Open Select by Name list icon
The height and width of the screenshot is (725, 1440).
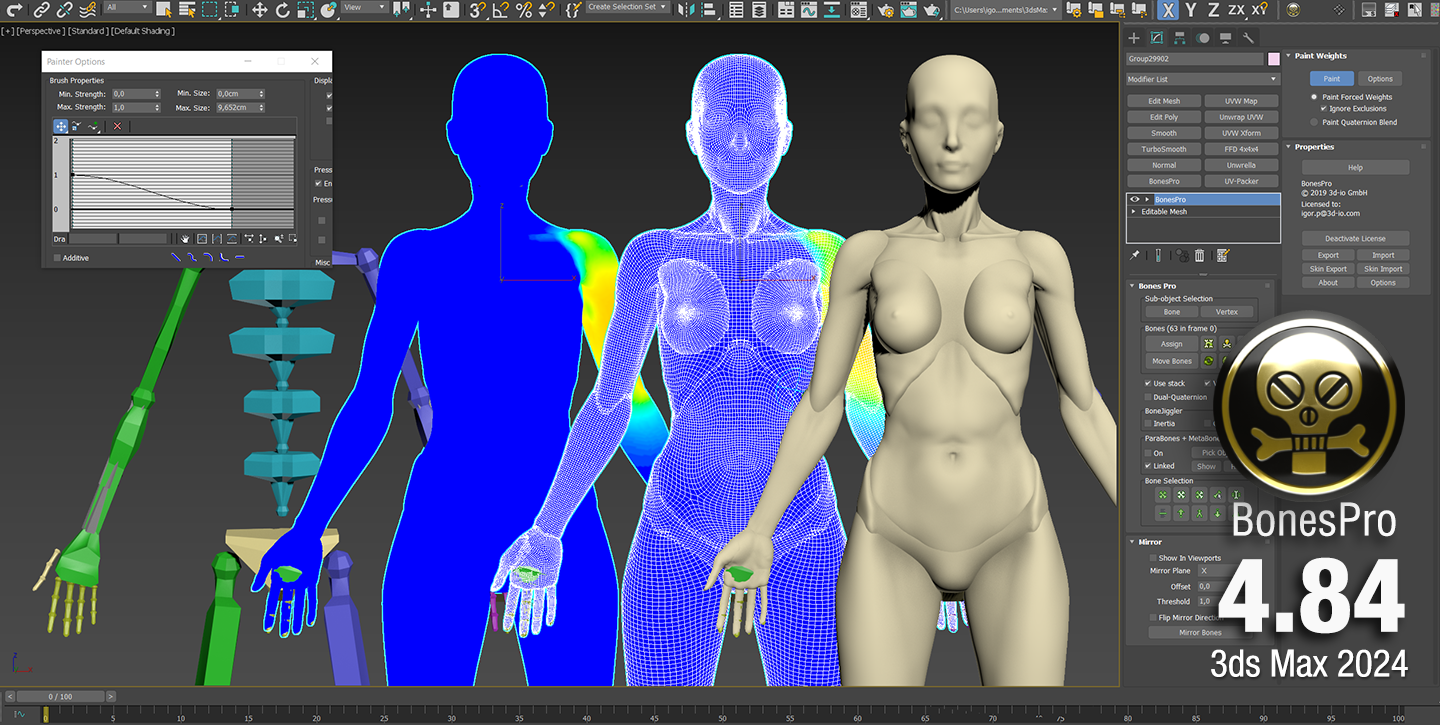pyautogui.click(x=187, y=9)
